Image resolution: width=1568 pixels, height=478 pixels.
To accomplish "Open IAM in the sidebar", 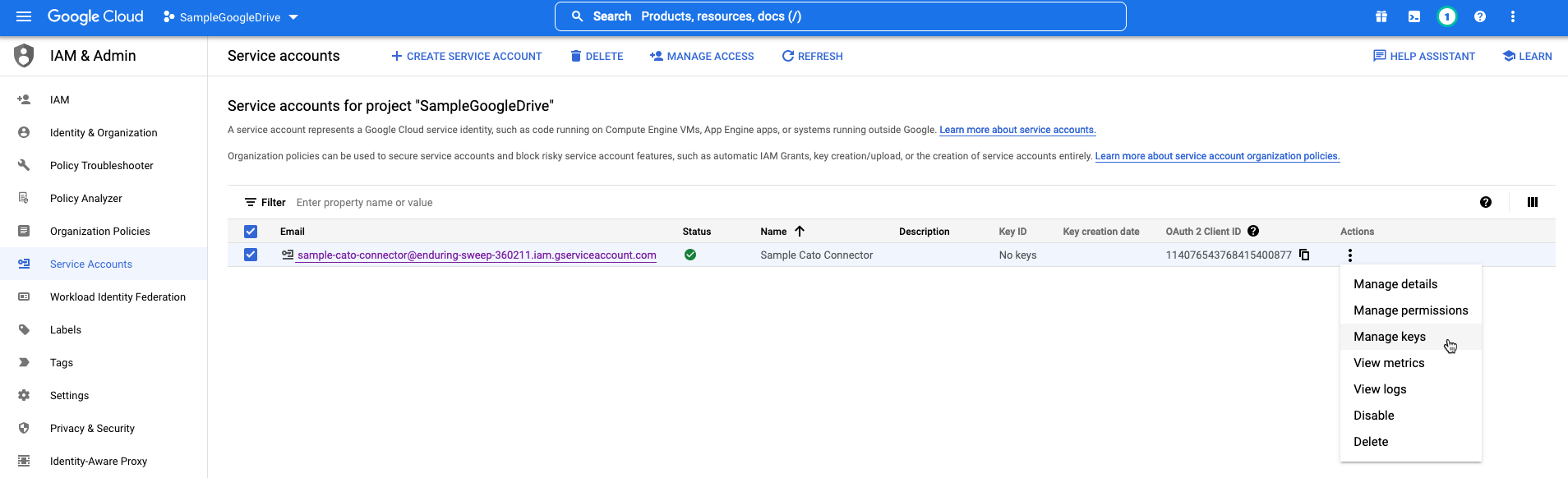I will coord(104,99).
